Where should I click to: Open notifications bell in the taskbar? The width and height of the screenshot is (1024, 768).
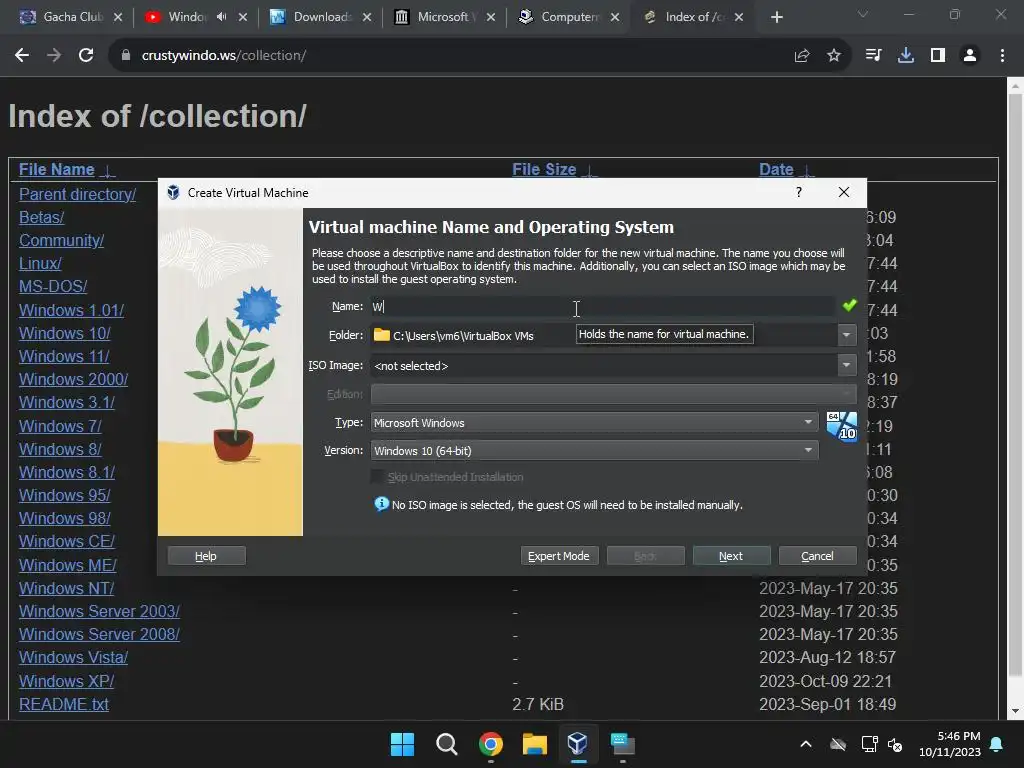pos(997,744)
